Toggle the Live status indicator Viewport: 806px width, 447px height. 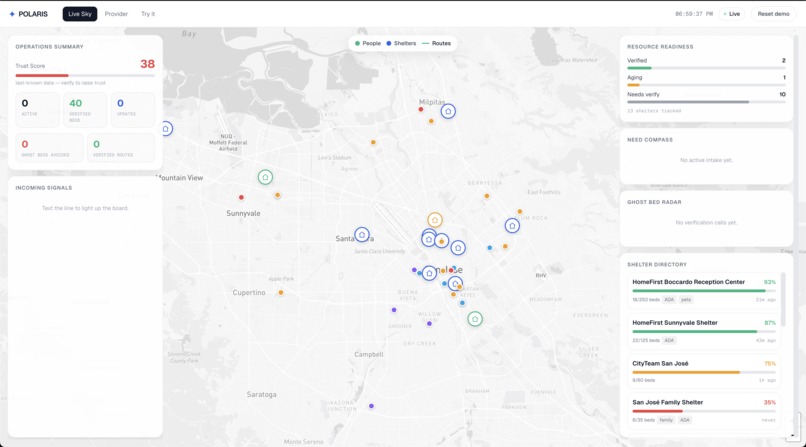tap(731, 14)
